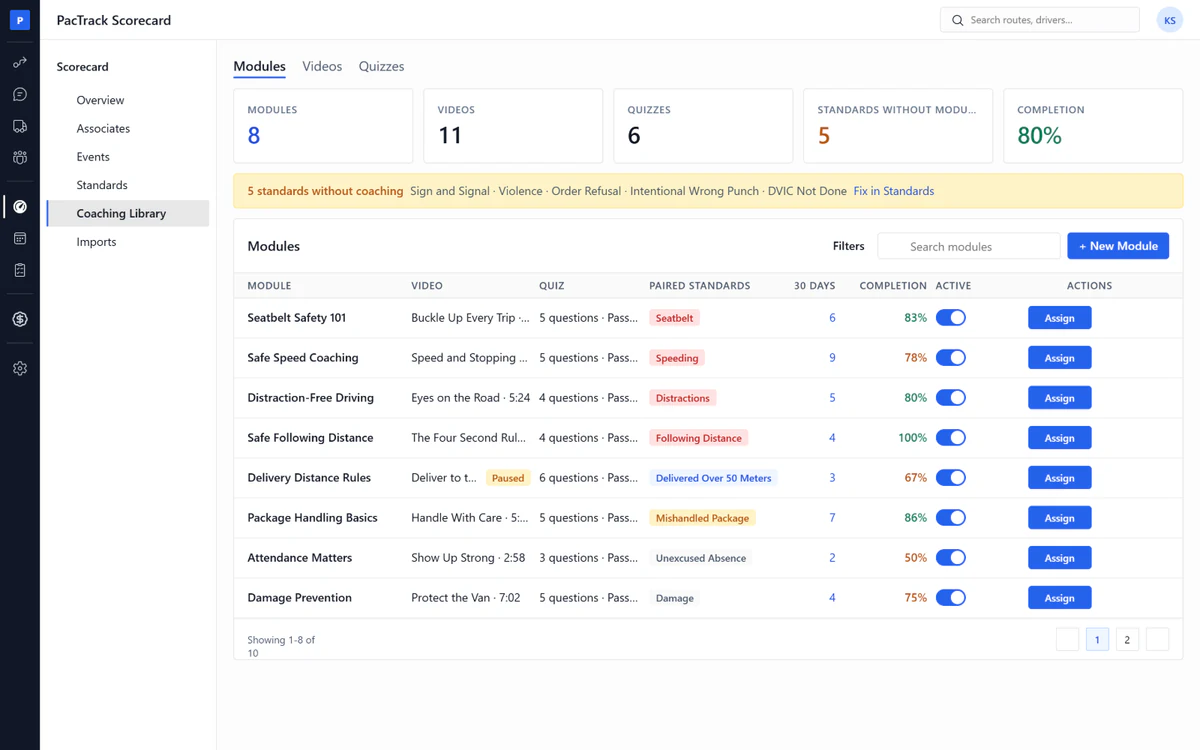Assign the Damage Prevention module

1059,598
